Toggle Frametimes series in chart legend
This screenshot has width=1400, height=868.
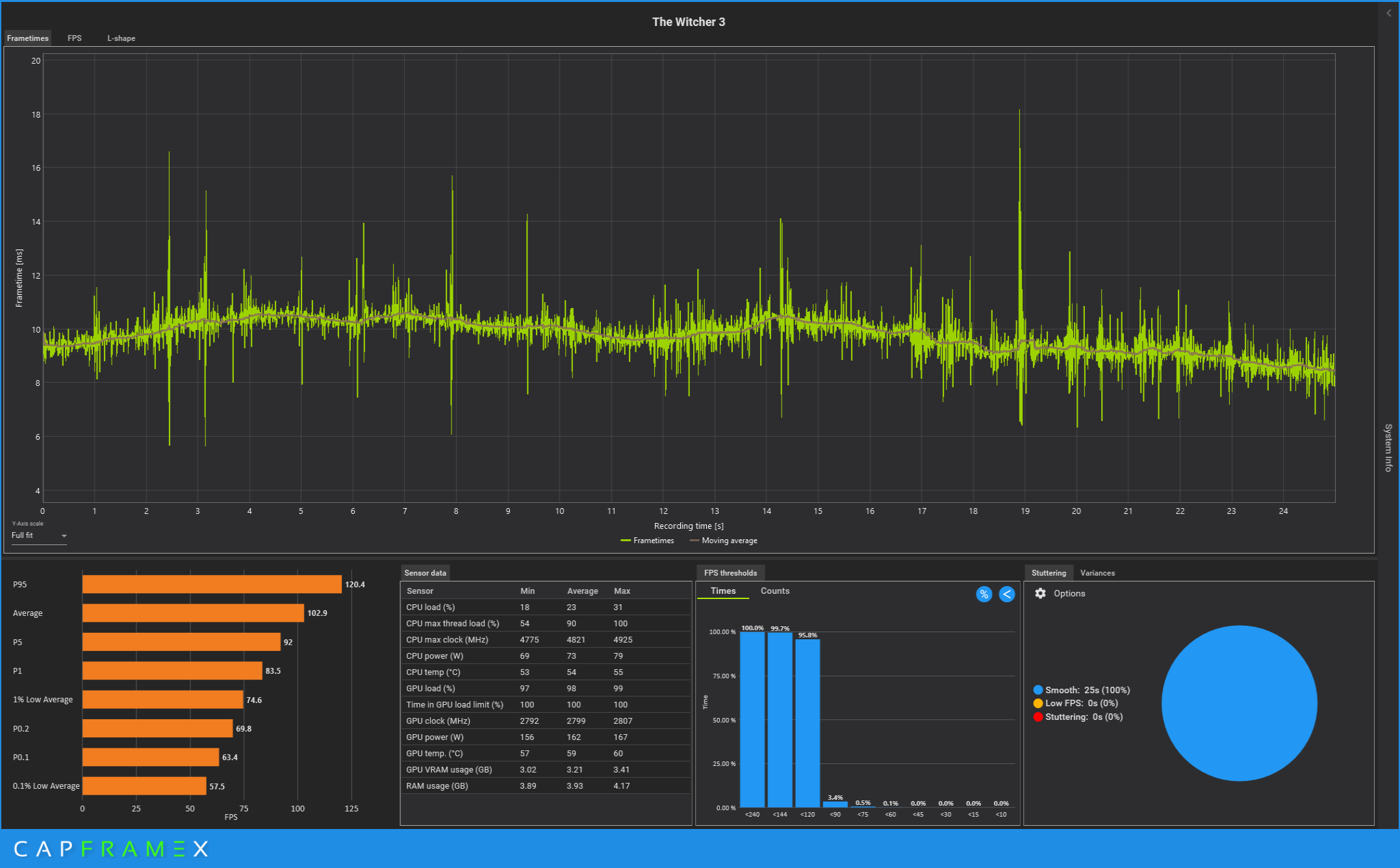pyautogui.click(x=647, y=541)
